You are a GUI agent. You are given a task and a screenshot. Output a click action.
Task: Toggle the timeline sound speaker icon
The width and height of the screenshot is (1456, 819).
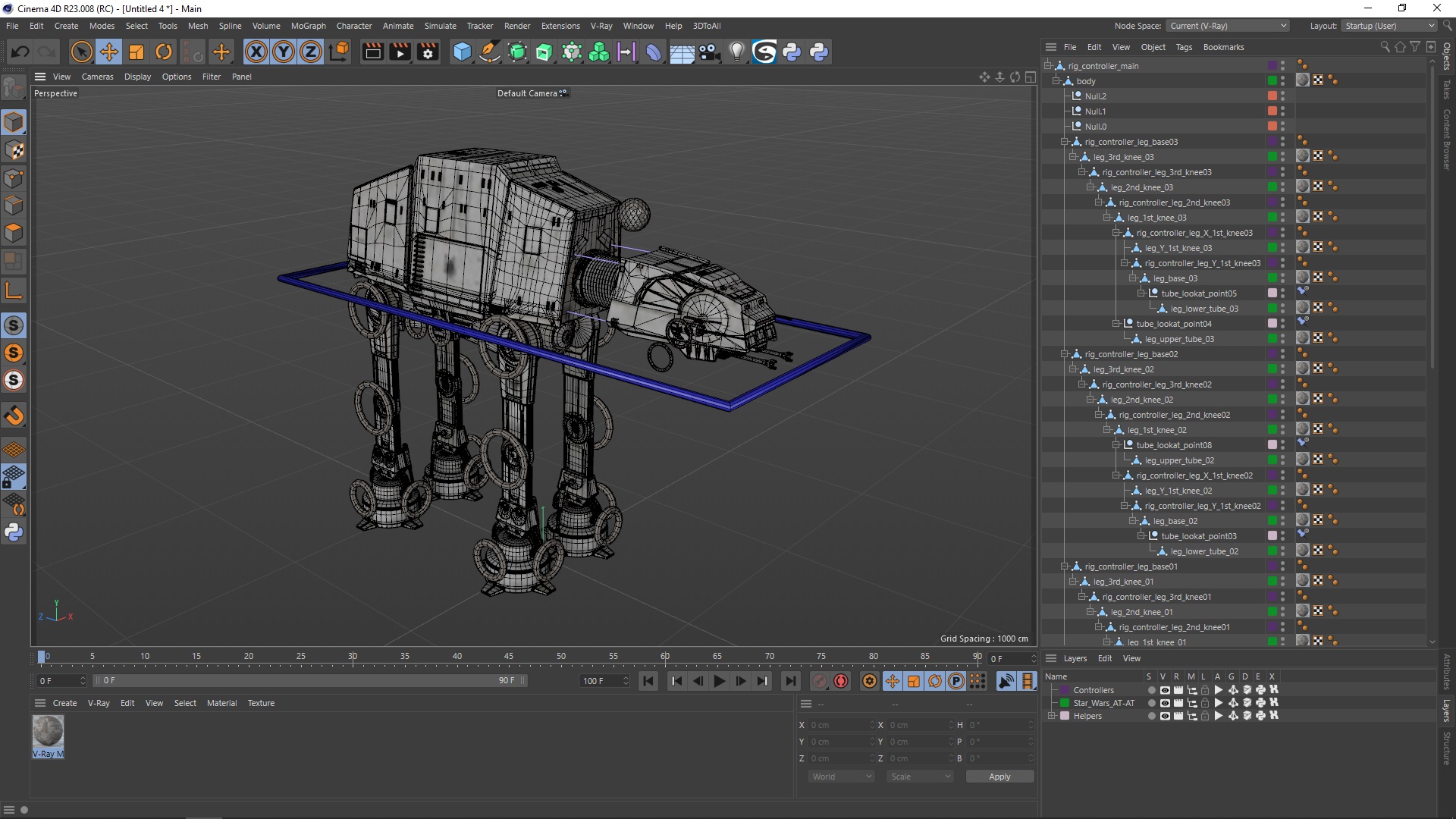tap(1006, 681)
